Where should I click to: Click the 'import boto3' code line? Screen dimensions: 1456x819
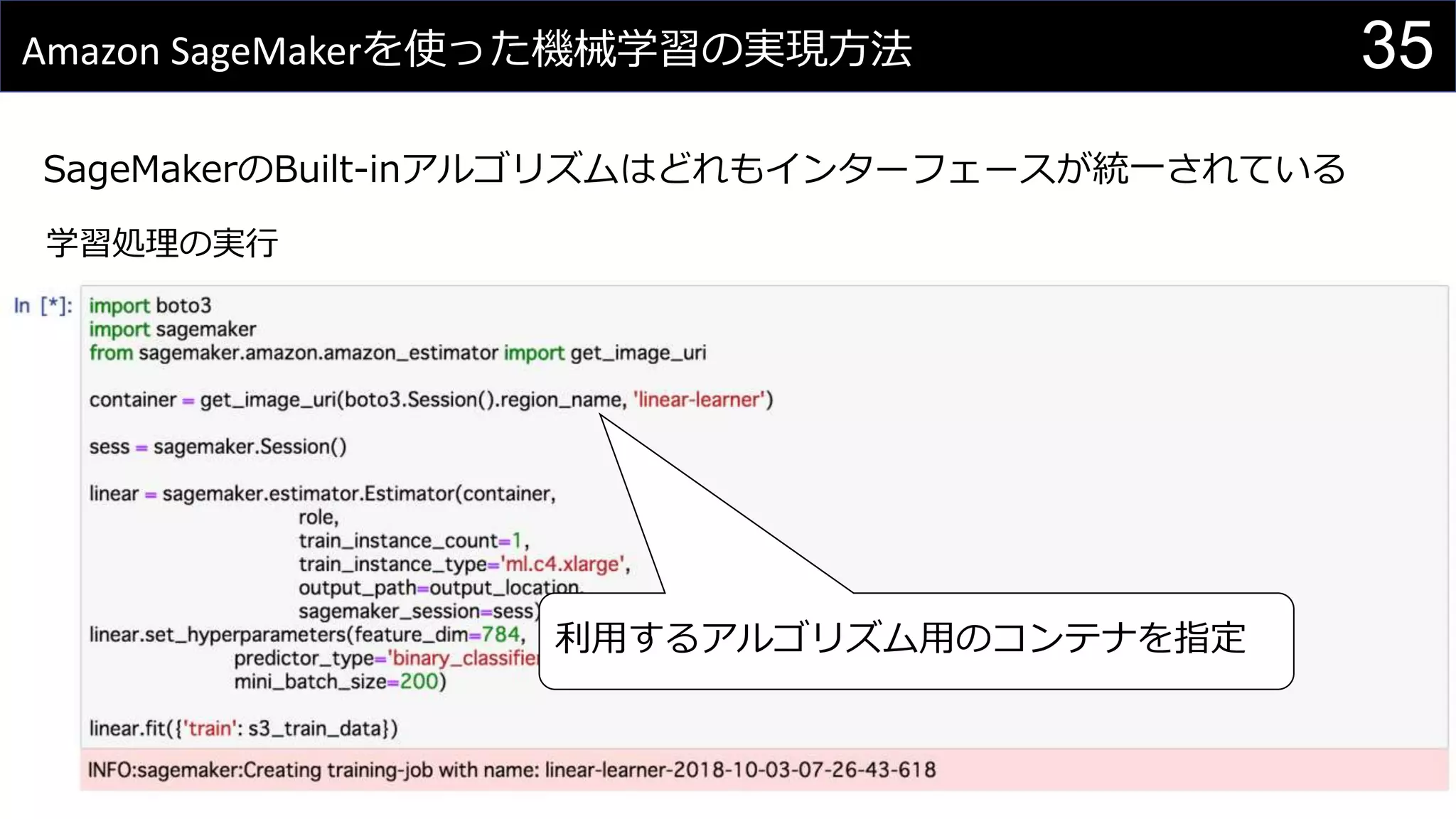(x=150, y=306)
